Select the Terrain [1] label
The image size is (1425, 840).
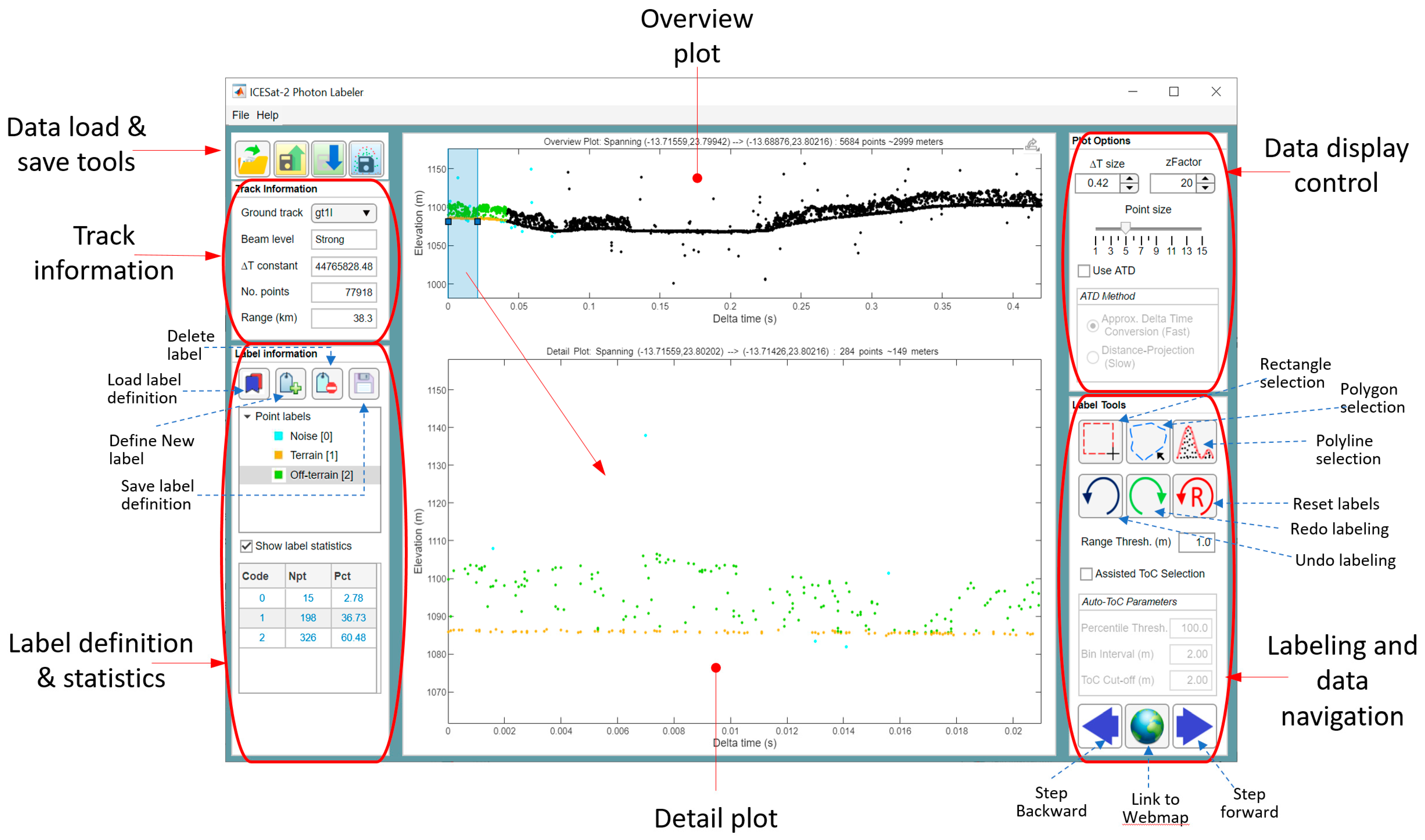tap(314, 456)
